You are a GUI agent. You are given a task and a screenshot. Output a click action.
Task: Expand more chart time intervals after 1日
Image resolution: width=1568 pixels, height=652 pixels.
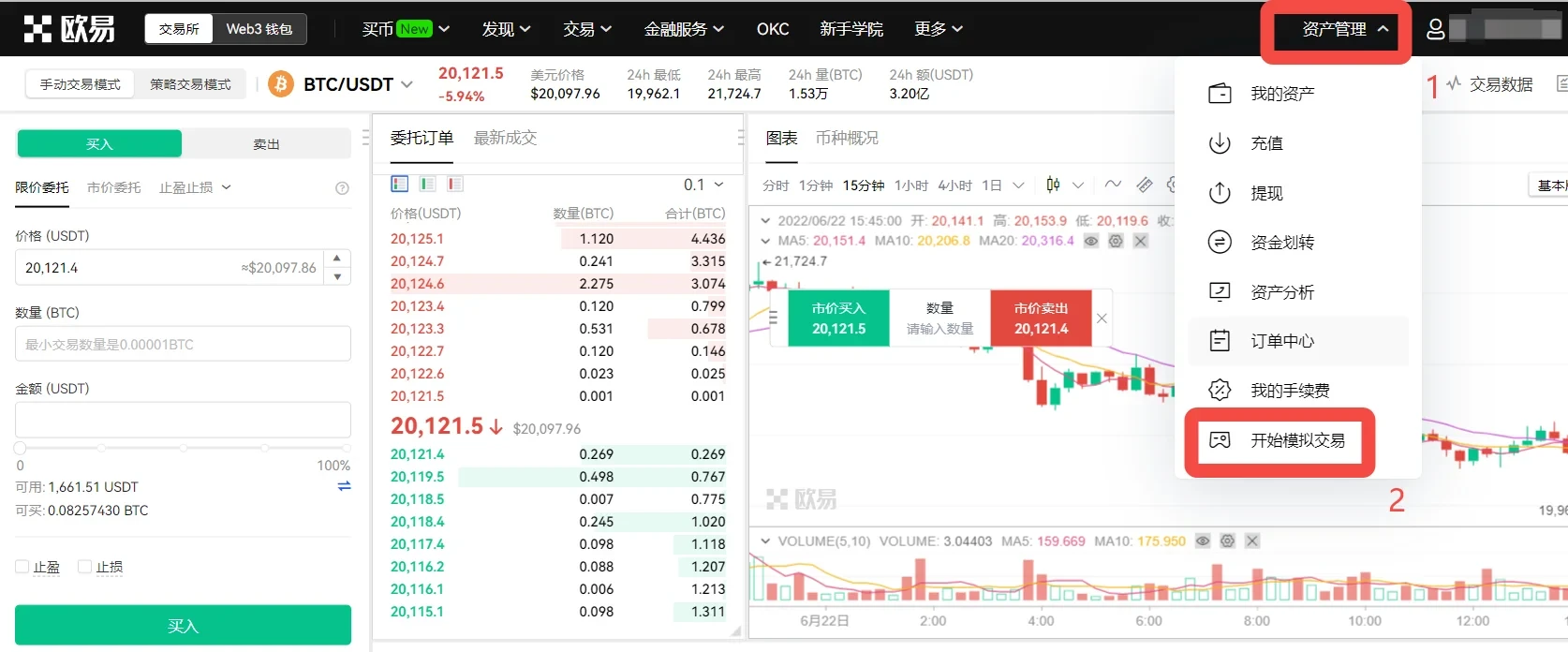[1018, 185]
